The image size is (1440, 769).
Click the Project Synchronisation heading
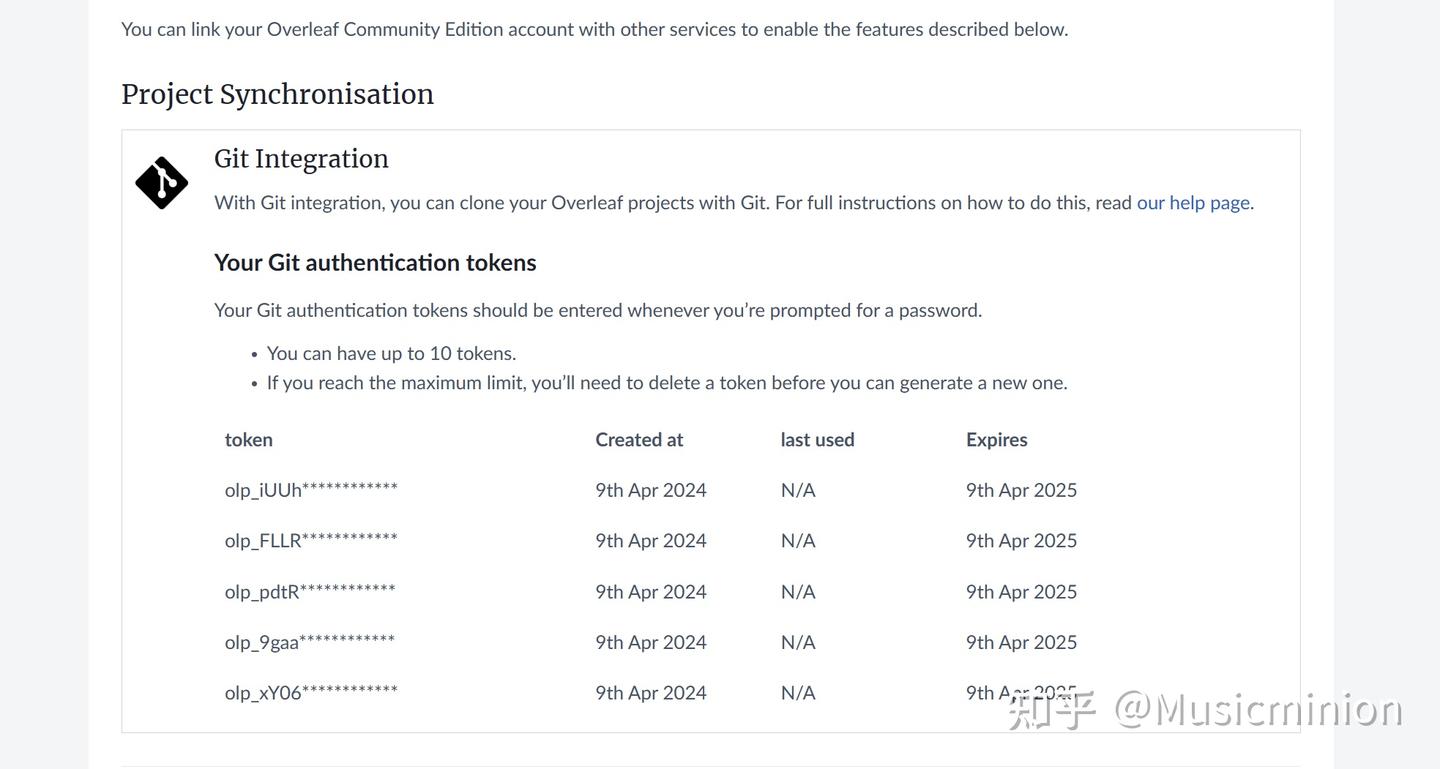[277, 94]
